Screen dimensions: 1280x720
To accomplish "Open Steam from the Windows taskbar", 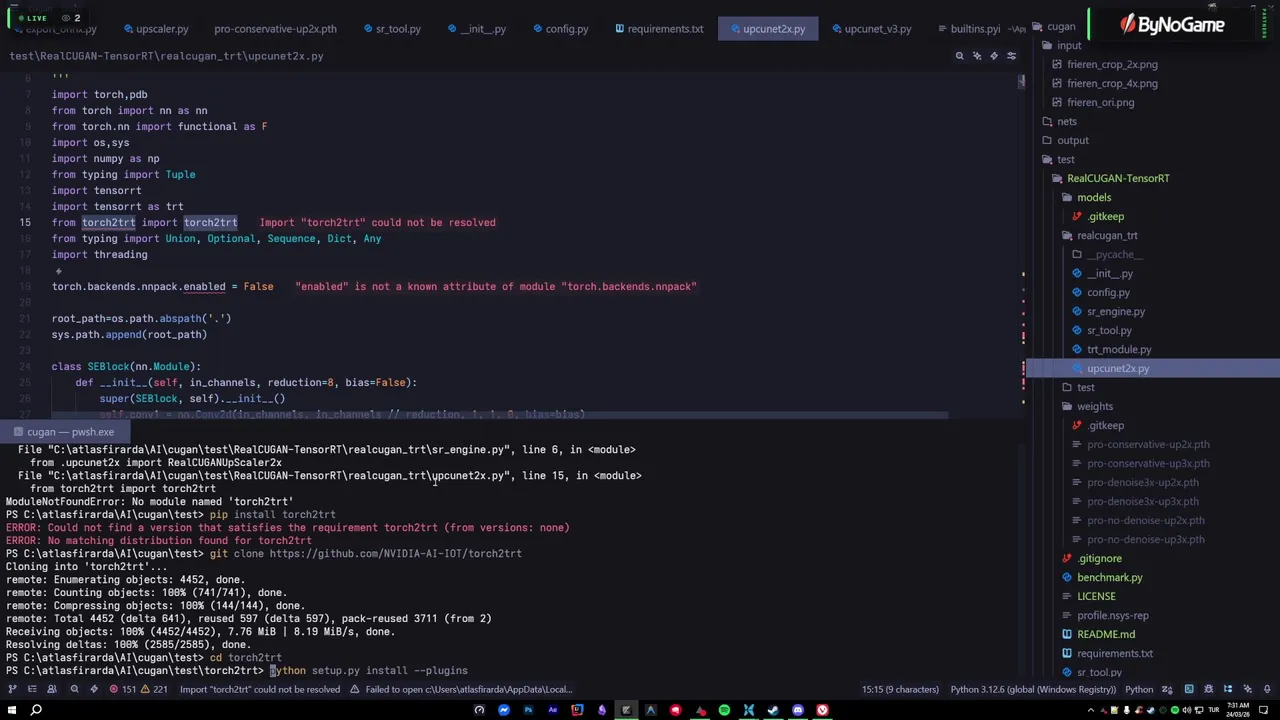I will pos(773,710).
